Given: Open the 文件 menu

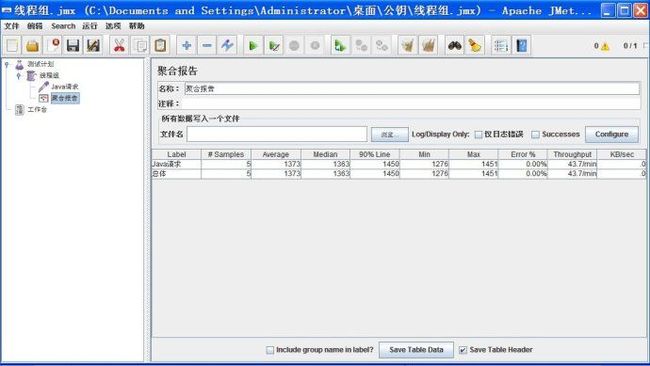Looking at the screenshot, I should (x=12, y=26).
